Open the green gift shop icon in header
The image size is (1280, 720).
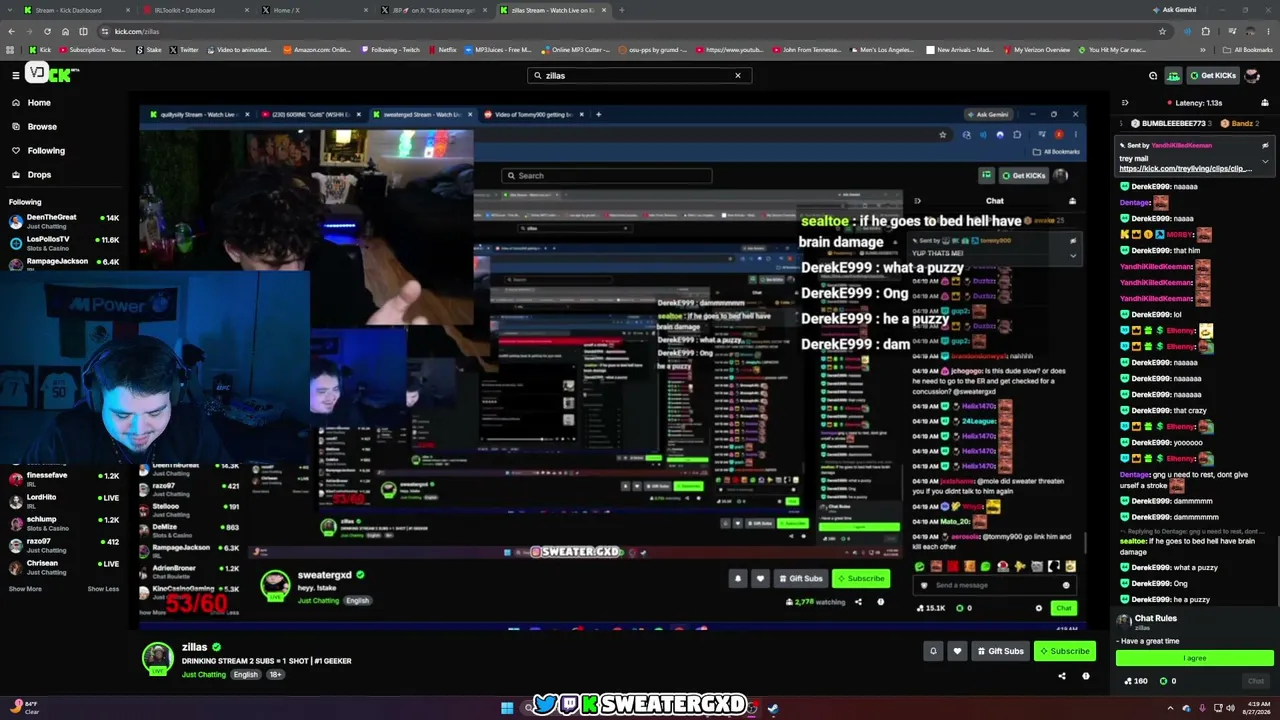click(x=1174, y=75)
